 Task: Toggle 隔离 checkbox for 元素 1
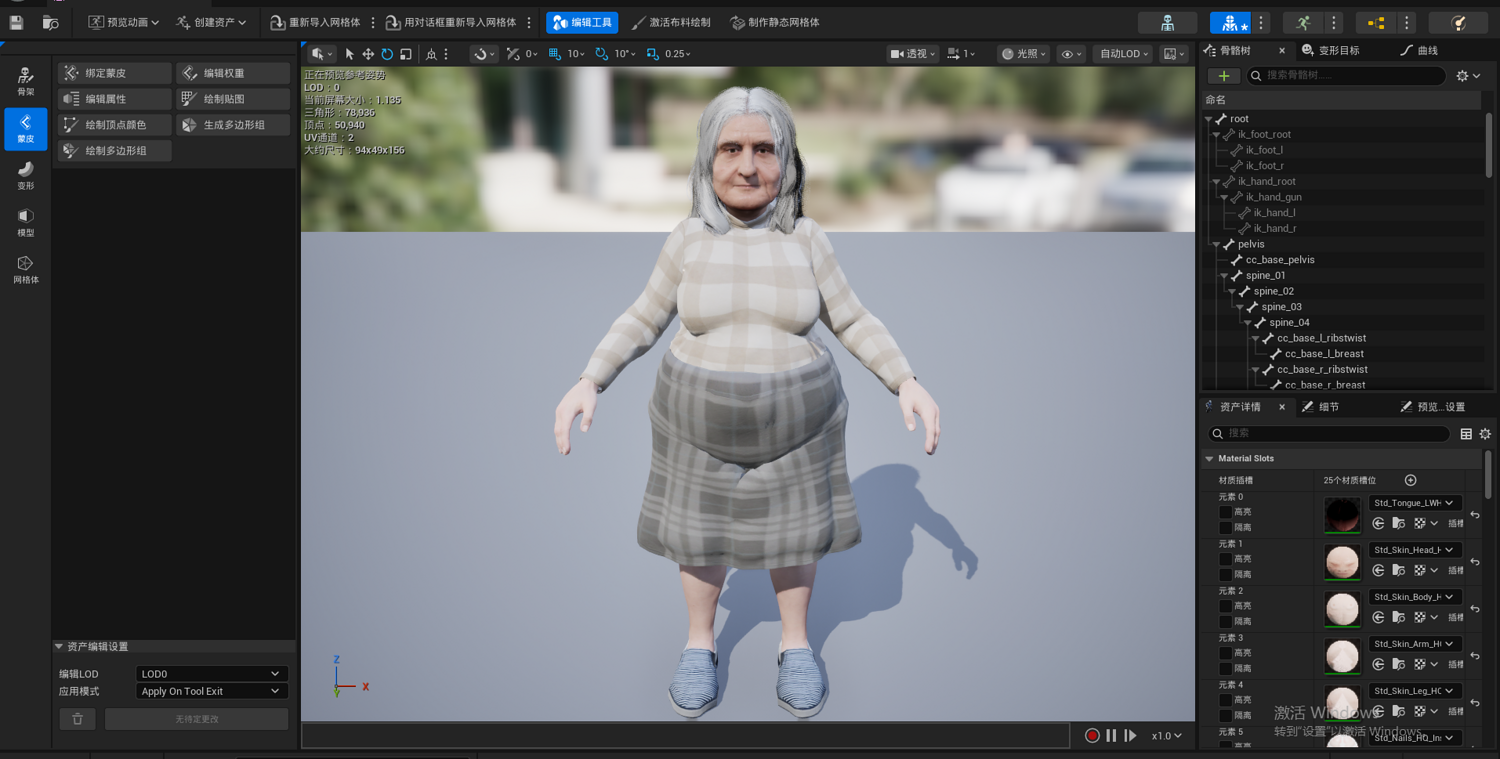(1225, 574)
